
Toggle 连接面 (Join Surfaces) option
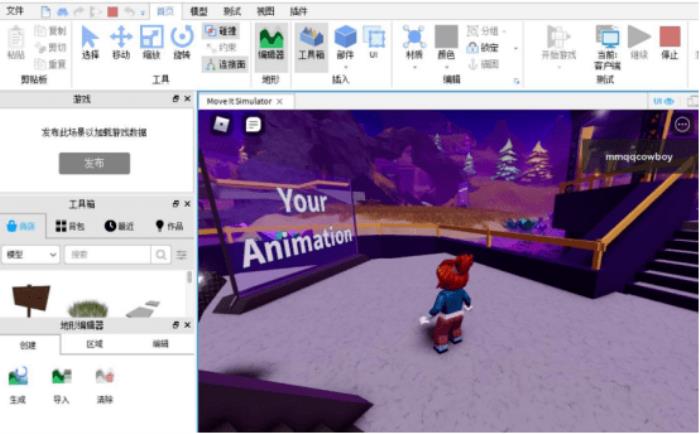pyautogui.click(x=225, y=64)
